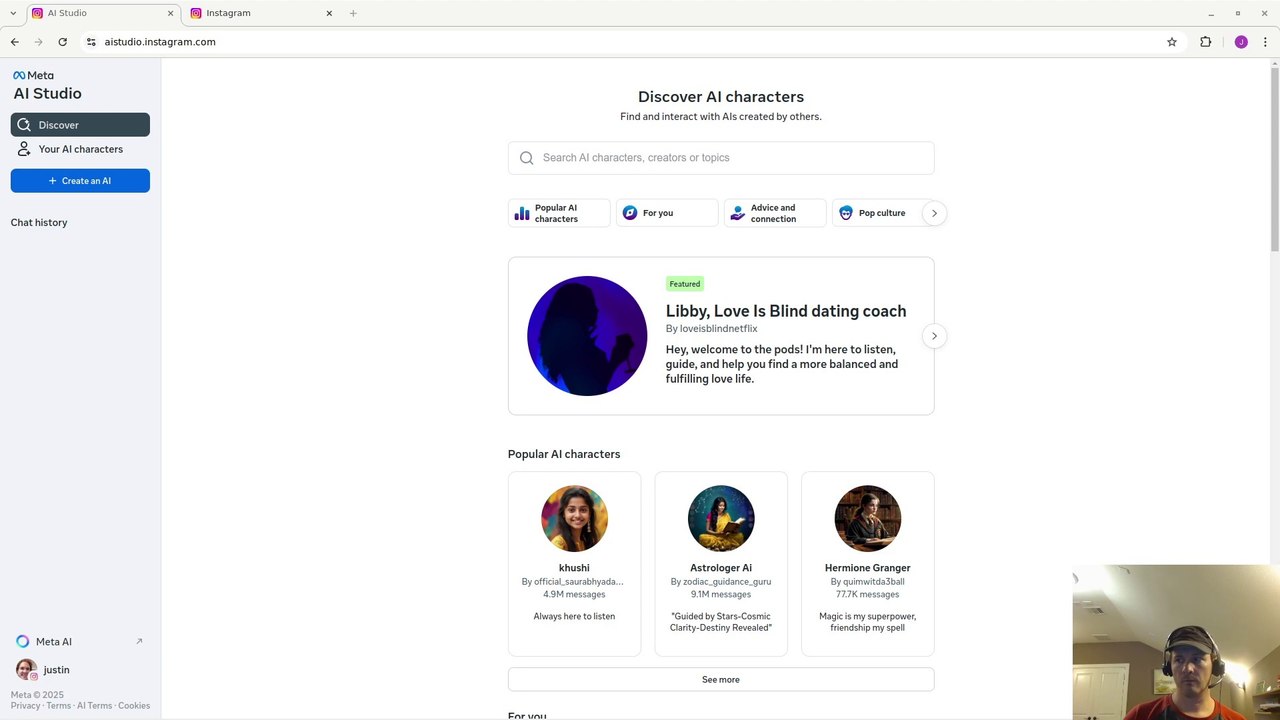Go back using the browser back arrow
The image size is (1280, 720).
pos(14,42)
